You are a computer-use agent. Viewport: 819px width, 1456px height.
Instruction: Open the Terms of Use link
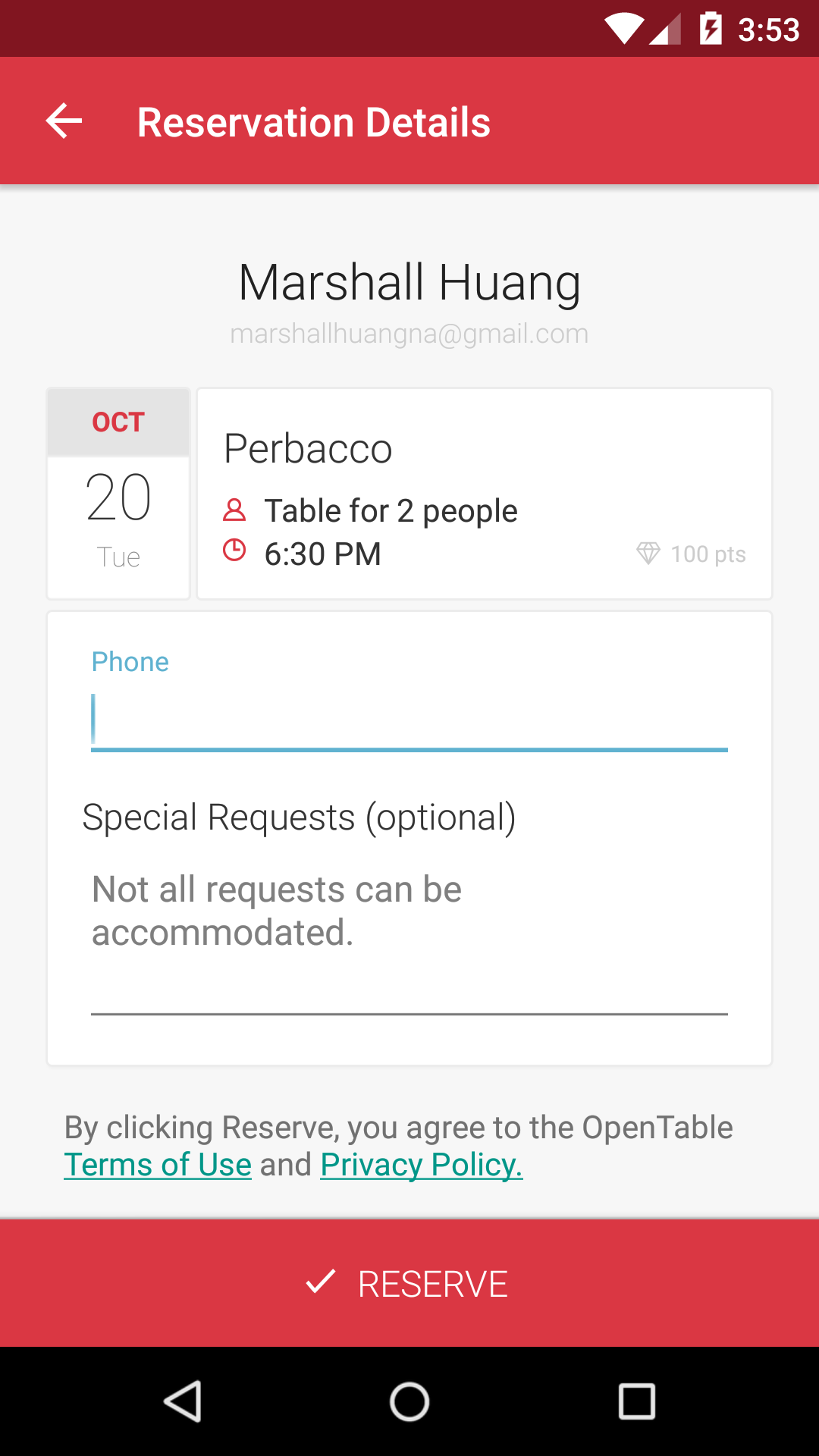tap(158, 1165)
